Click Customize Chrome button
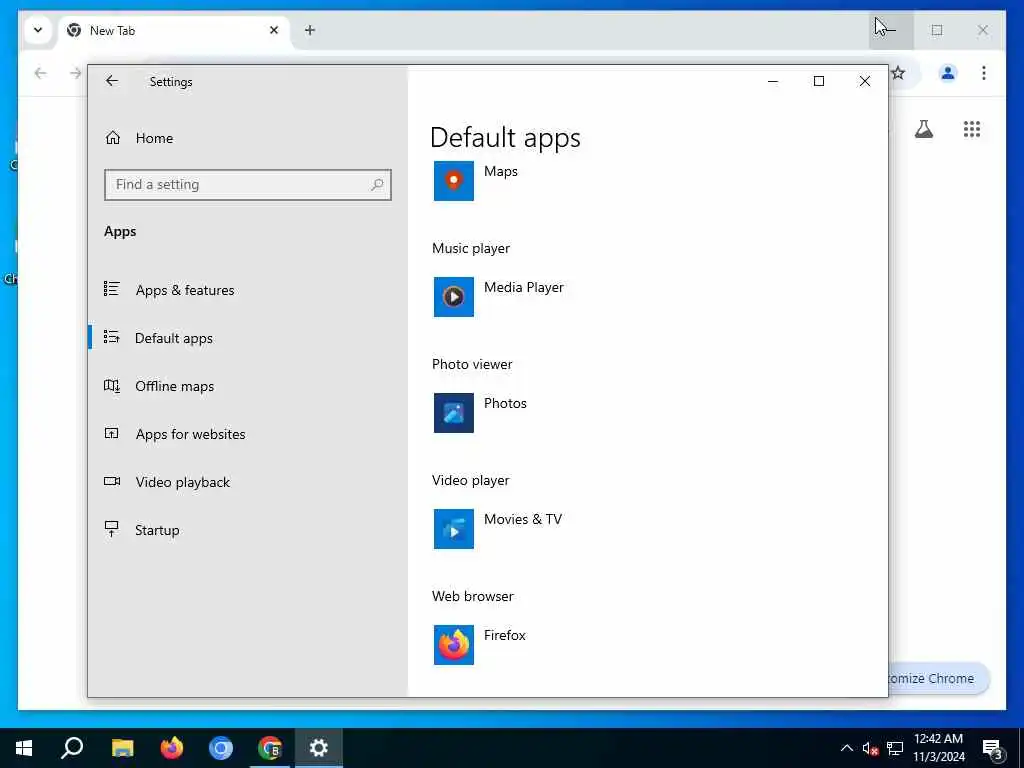Screen dimensions: 1024x768 pyautogui.click(x=938, y=679)
